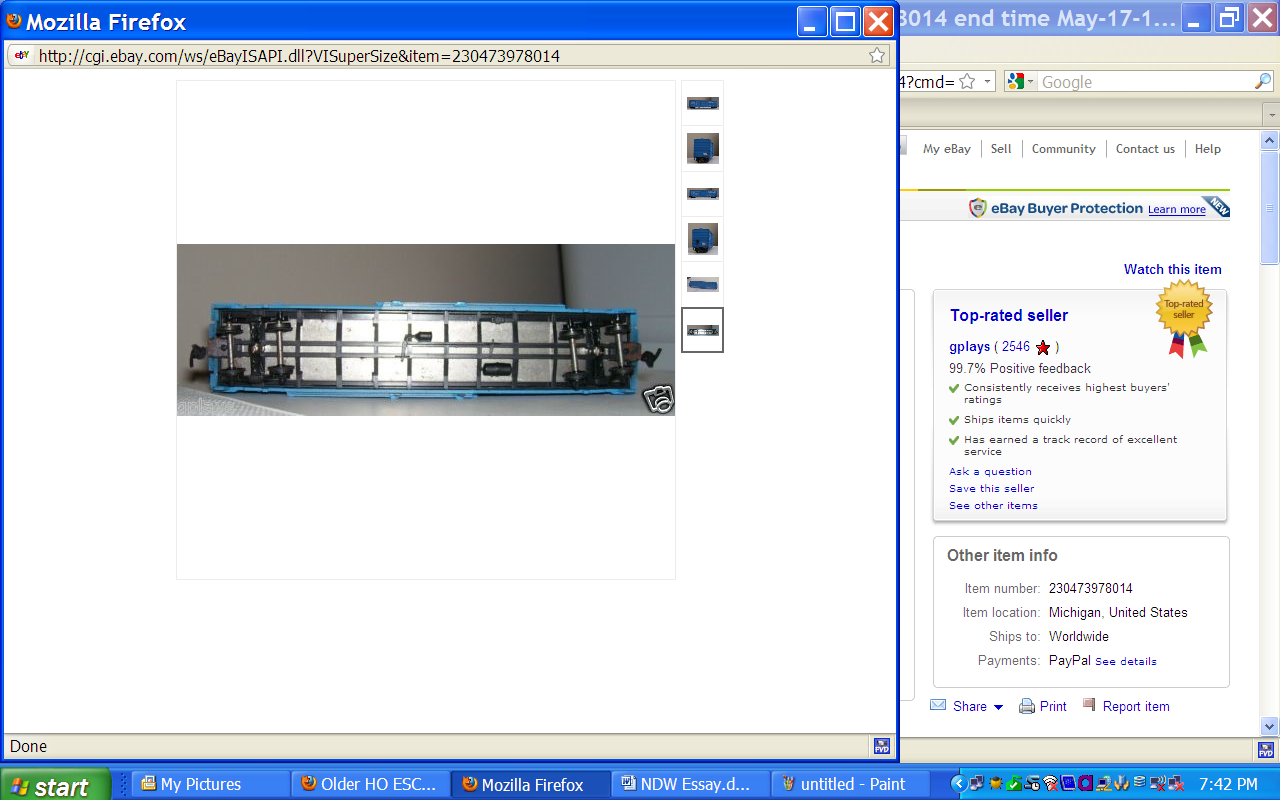Click the Print link

pos(1053,706)
